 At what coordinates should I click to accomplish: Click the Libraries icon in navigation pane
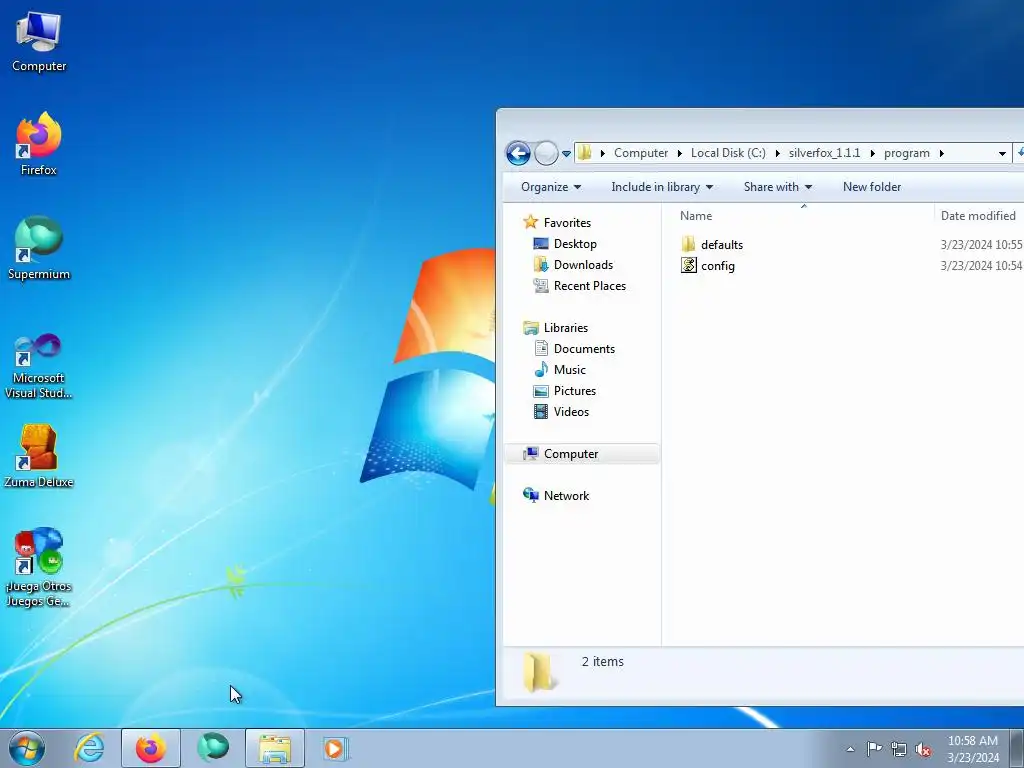pyautogui.click(x=531, y=327)
